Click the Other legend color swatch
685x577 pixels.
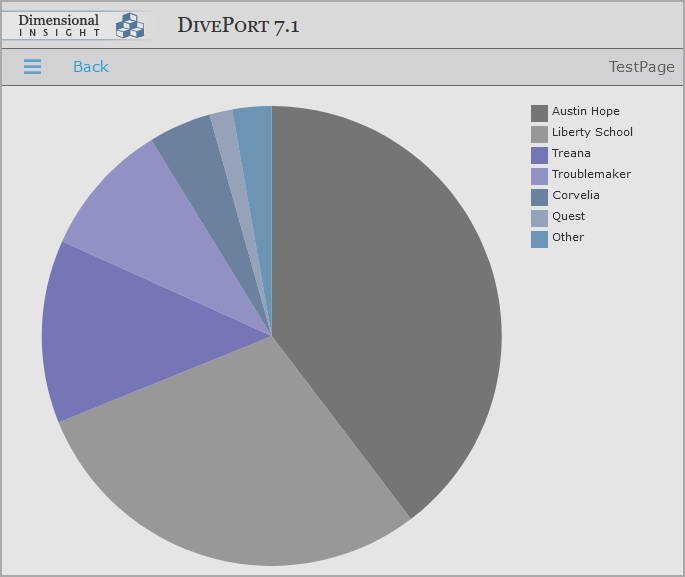click(539, 239)
